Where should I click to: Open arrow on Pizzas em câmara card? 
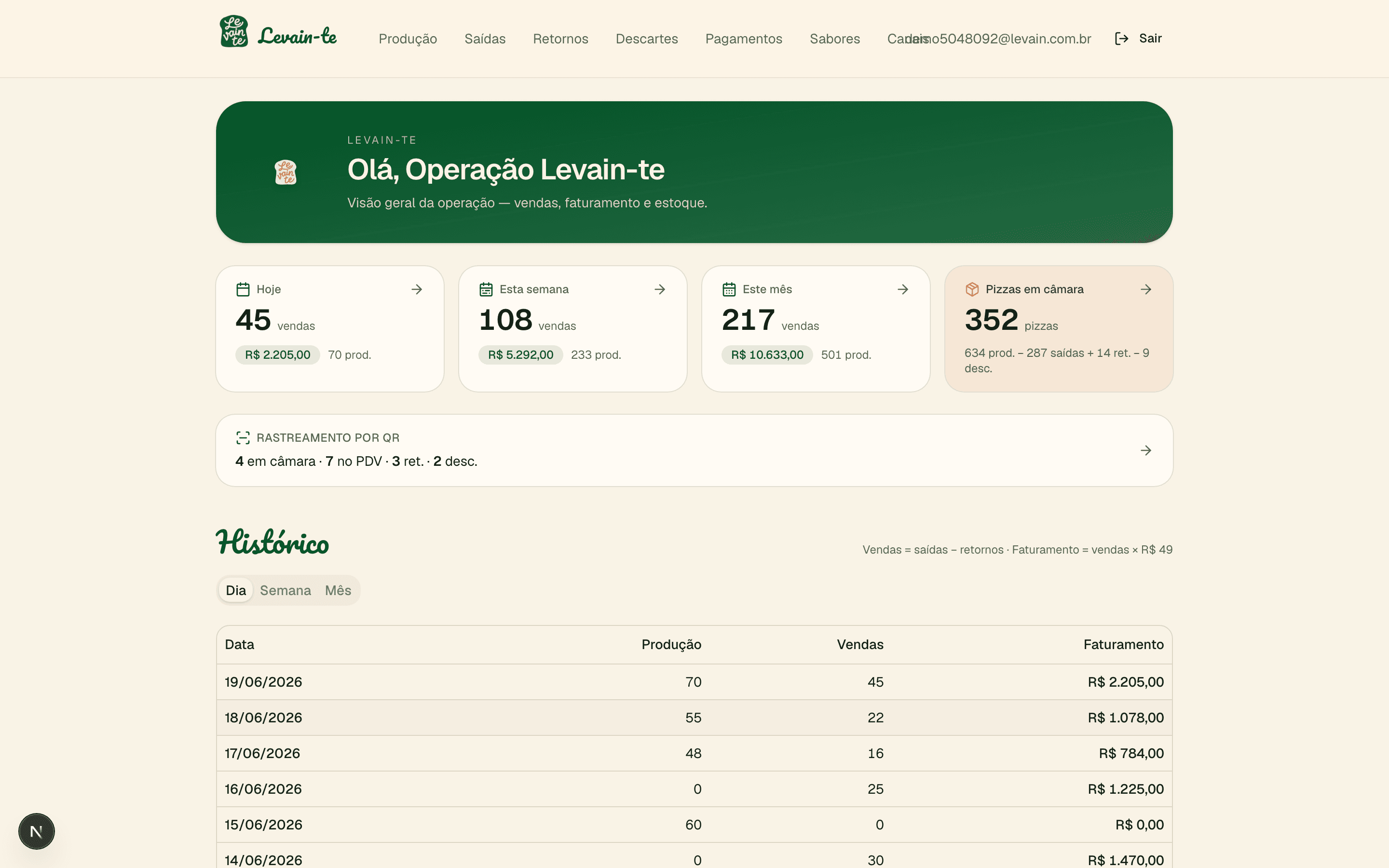[x=1146, y=289]
